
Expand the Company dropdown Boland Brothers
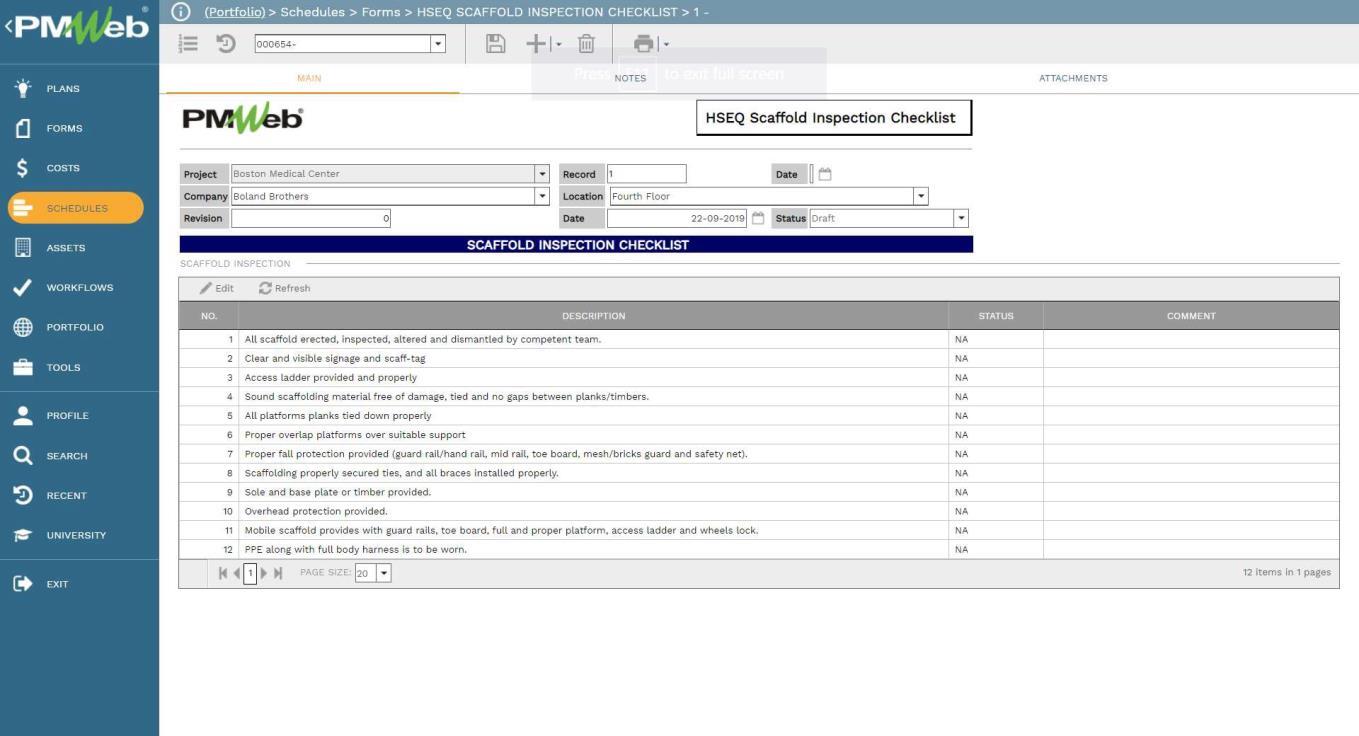(x=542, y=196)
